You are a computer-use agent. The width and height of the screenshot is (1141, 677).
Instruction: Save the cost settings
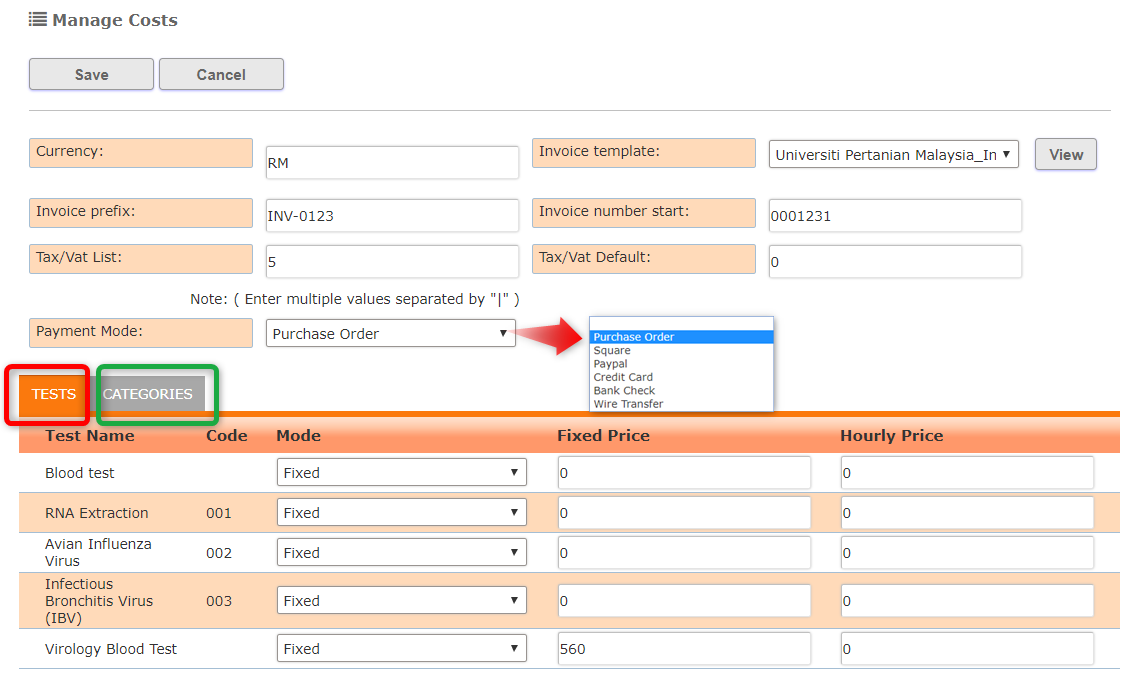[x=92, y=74]
